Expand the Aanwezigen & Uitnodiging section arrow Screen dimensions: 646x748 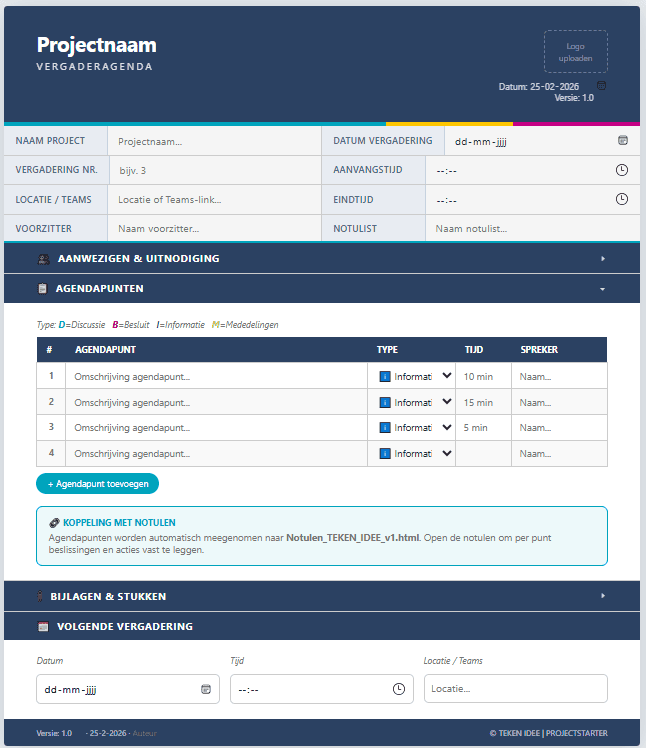(x=603, y=259)
